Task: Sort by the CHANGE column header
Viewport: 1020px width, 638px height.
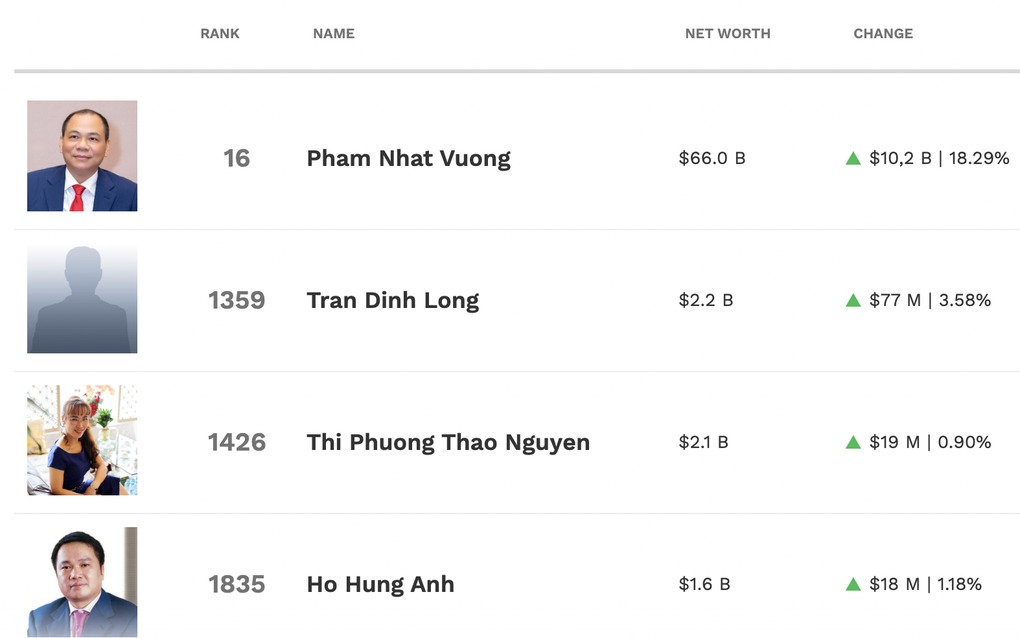Action: 883,34
